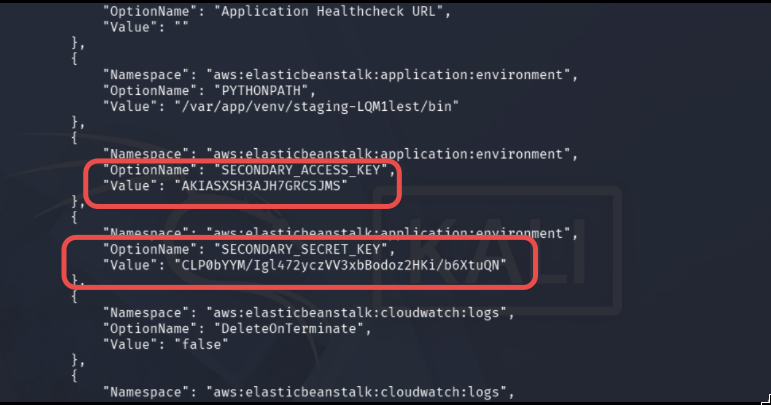Click the Namespace line above SECONDARY_ACCESS_KEY

coord(340,154)
